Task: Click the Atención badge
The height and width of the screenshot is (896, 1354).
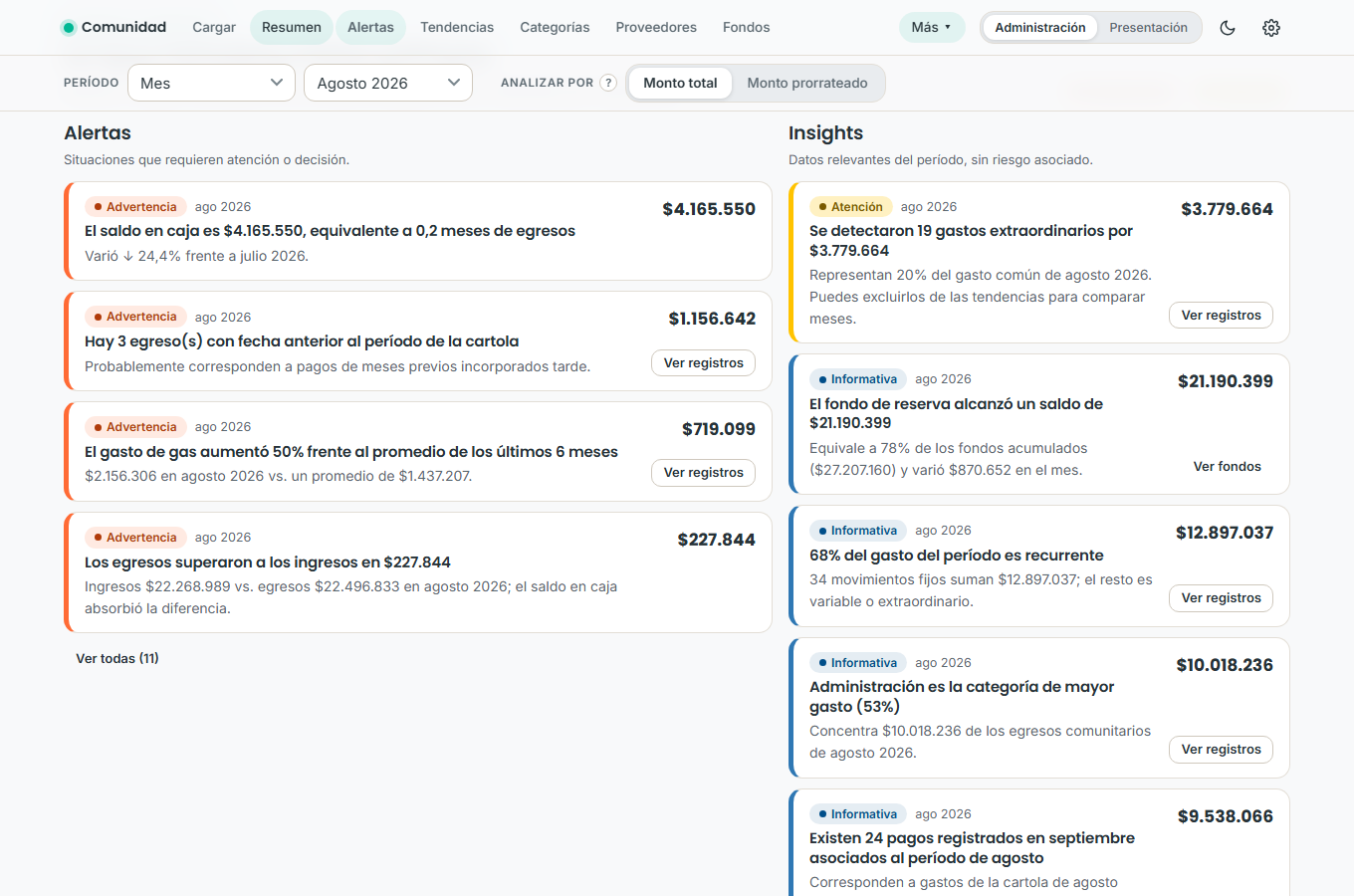Action: pos(850,207)
